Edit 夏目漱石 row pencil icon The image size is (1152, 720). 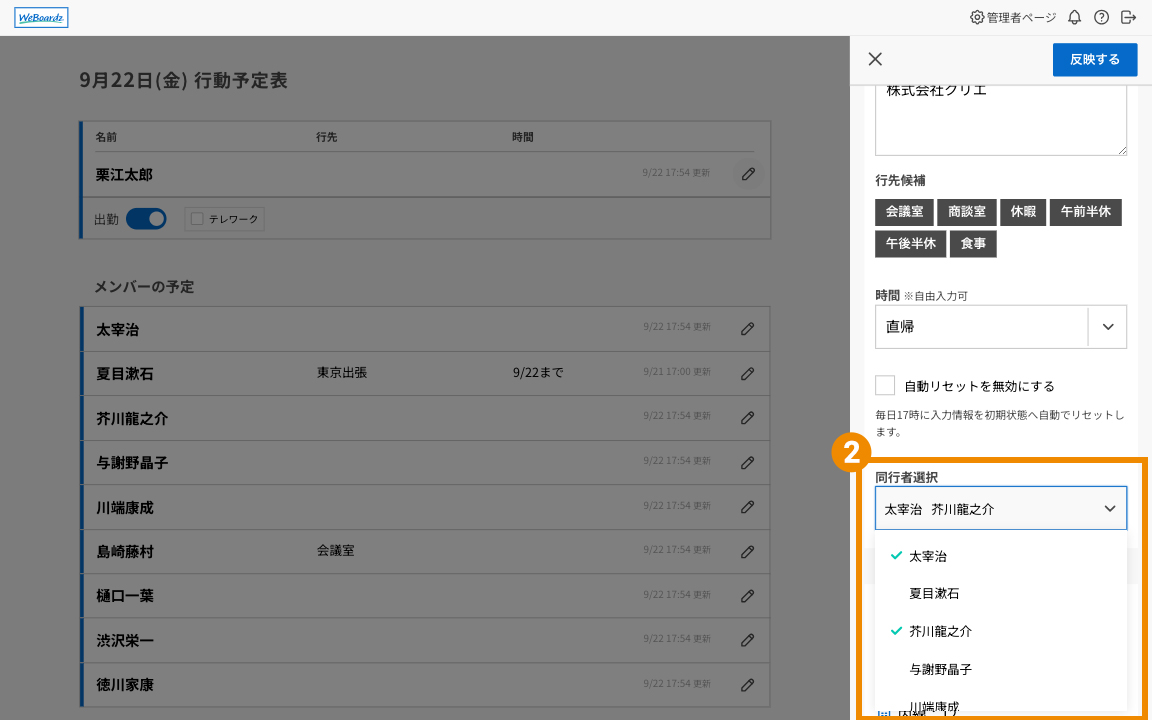point(747,374)
